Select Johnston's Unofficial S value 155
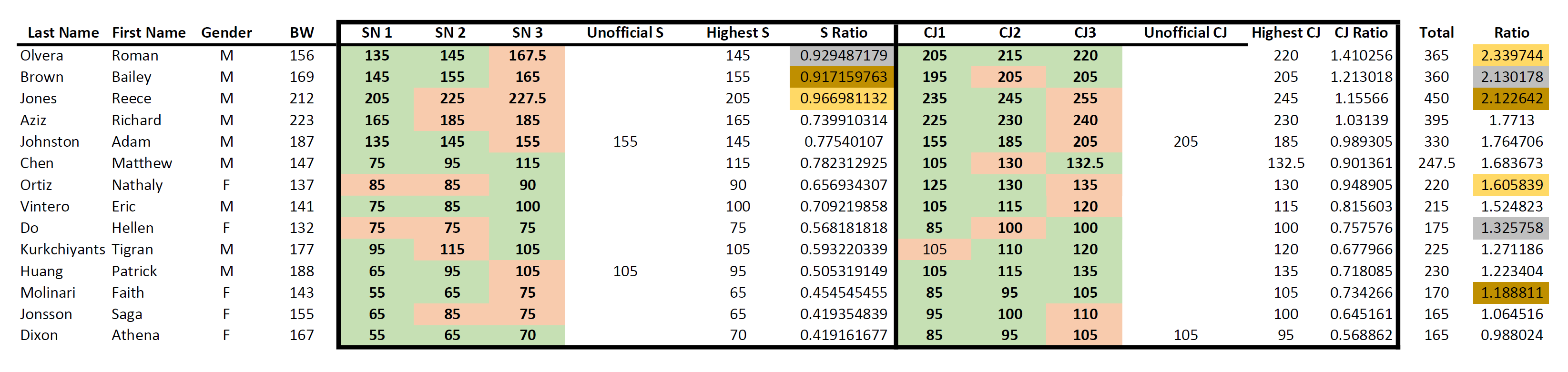This screenshot has height=372, width=1568. [625, 141]
